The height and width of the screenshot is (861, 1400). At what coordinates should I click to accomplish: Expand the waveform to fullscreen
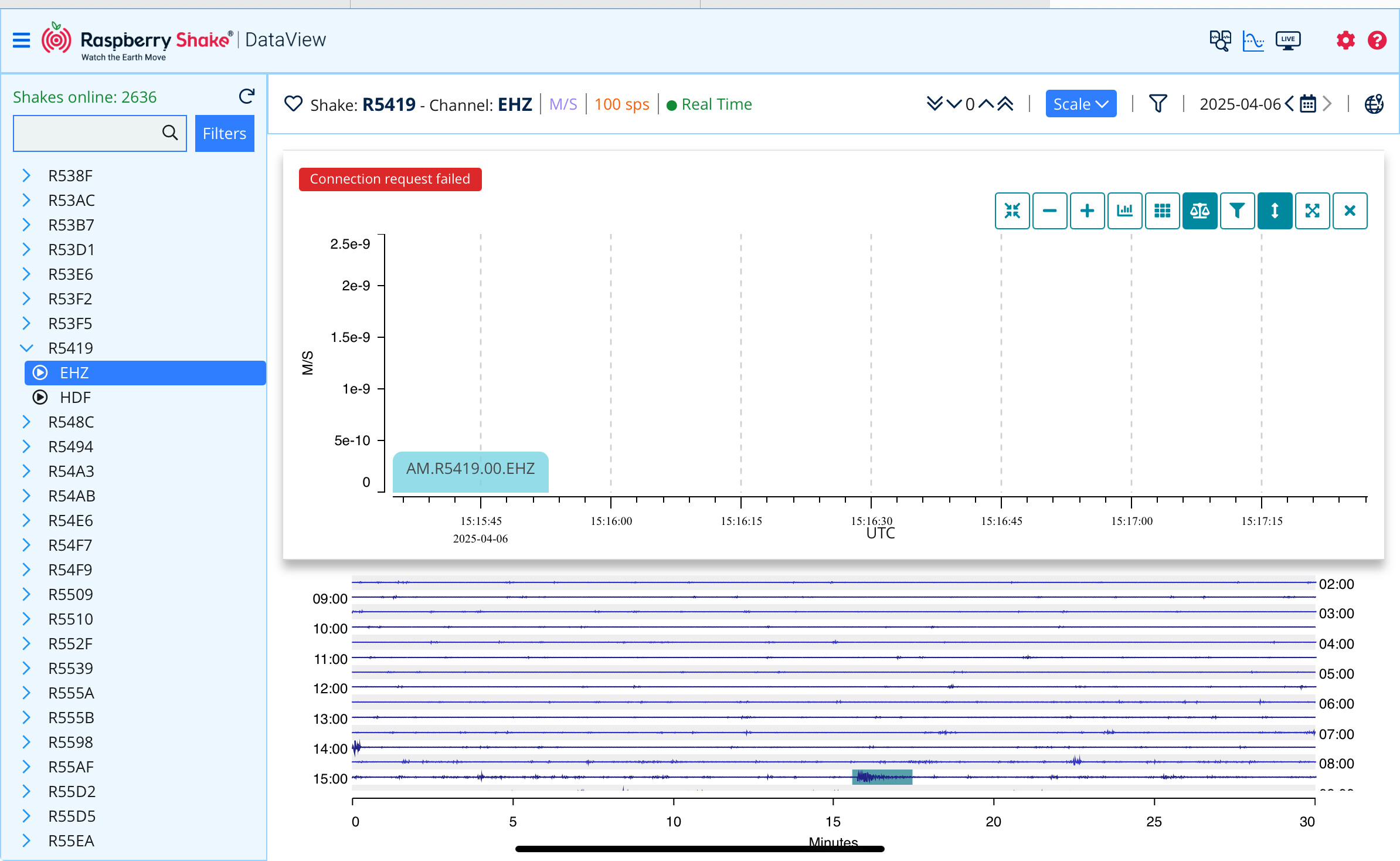tap(1313, 211)
